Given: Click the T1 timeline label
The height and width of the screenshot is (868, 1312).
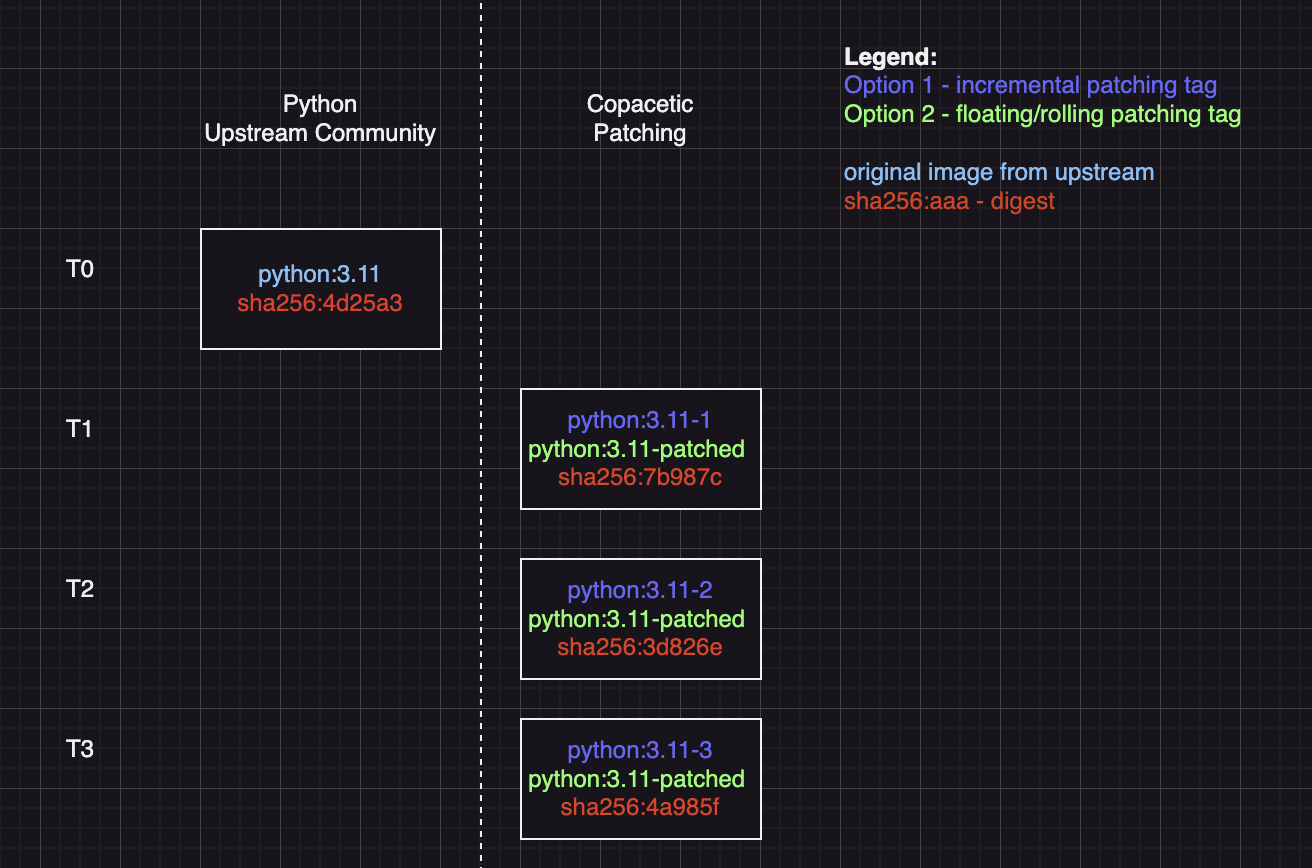Looking at the screenshot, I should [x=80, y=429].
